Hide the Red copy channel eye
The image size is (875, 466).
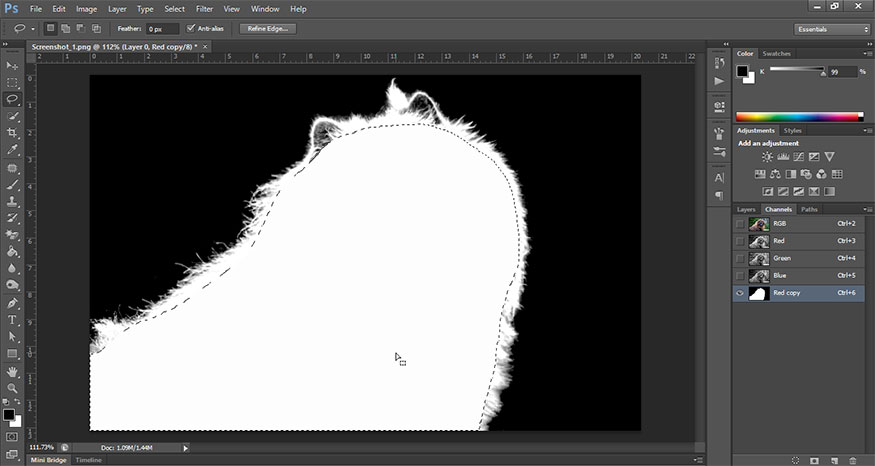tap(740, 293)
